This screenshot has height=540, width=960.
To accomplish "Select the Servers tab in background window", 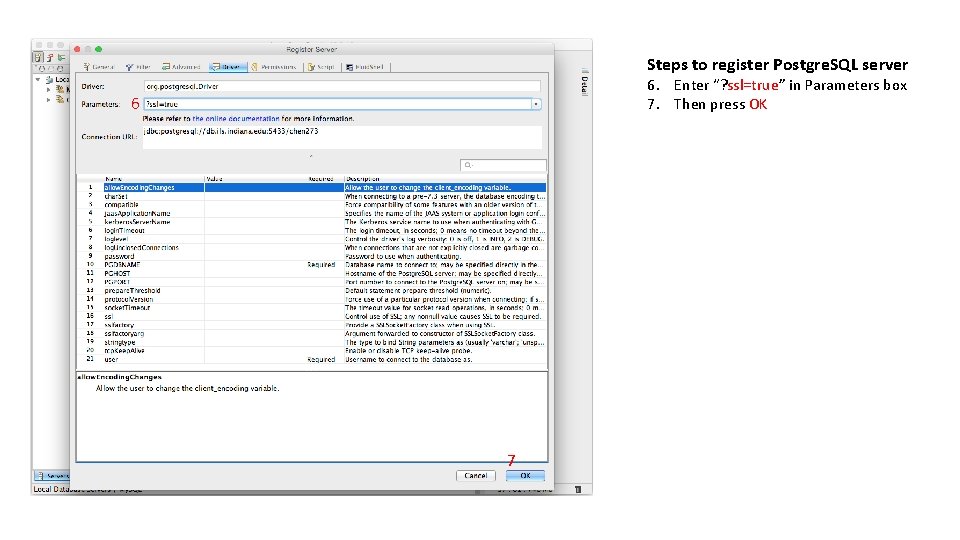I will coord(52,476).
